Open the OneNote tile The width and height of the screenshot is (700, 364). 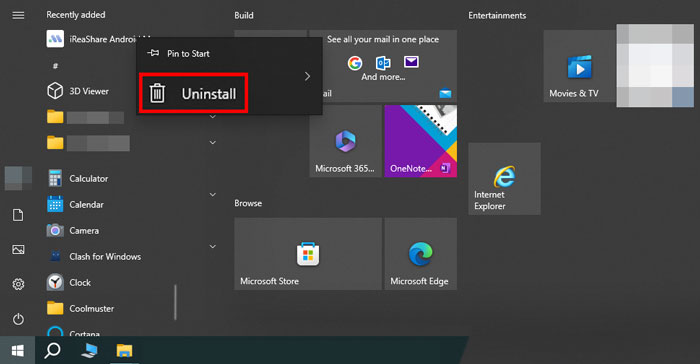coord(421,141)
